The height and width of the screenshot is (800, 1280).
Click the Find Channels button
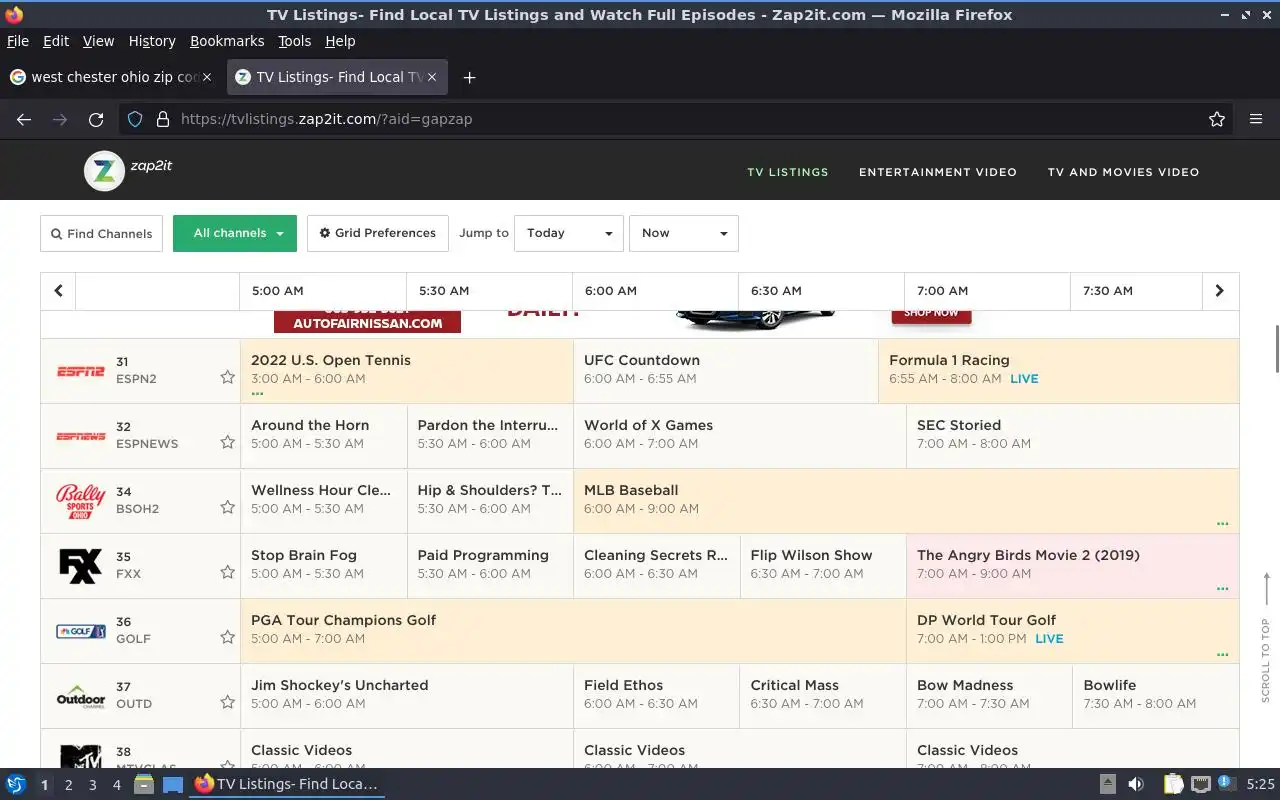click(101, 234)
